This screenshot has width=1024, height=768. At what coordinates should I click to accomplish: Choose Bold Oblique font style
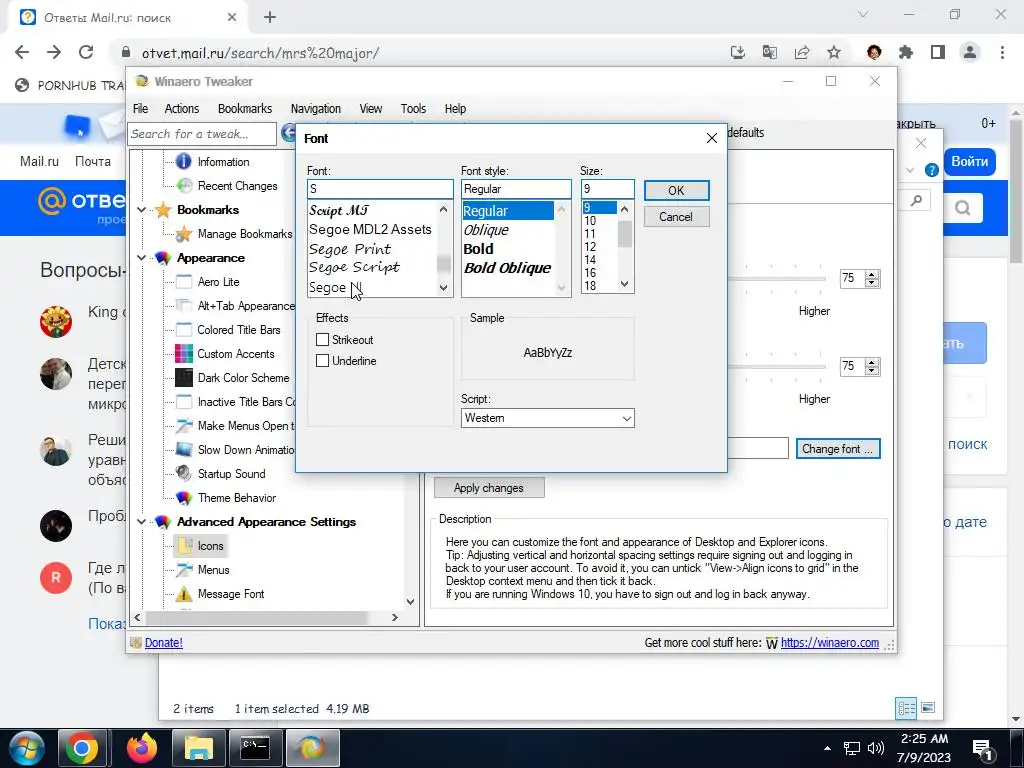point(507,268)
